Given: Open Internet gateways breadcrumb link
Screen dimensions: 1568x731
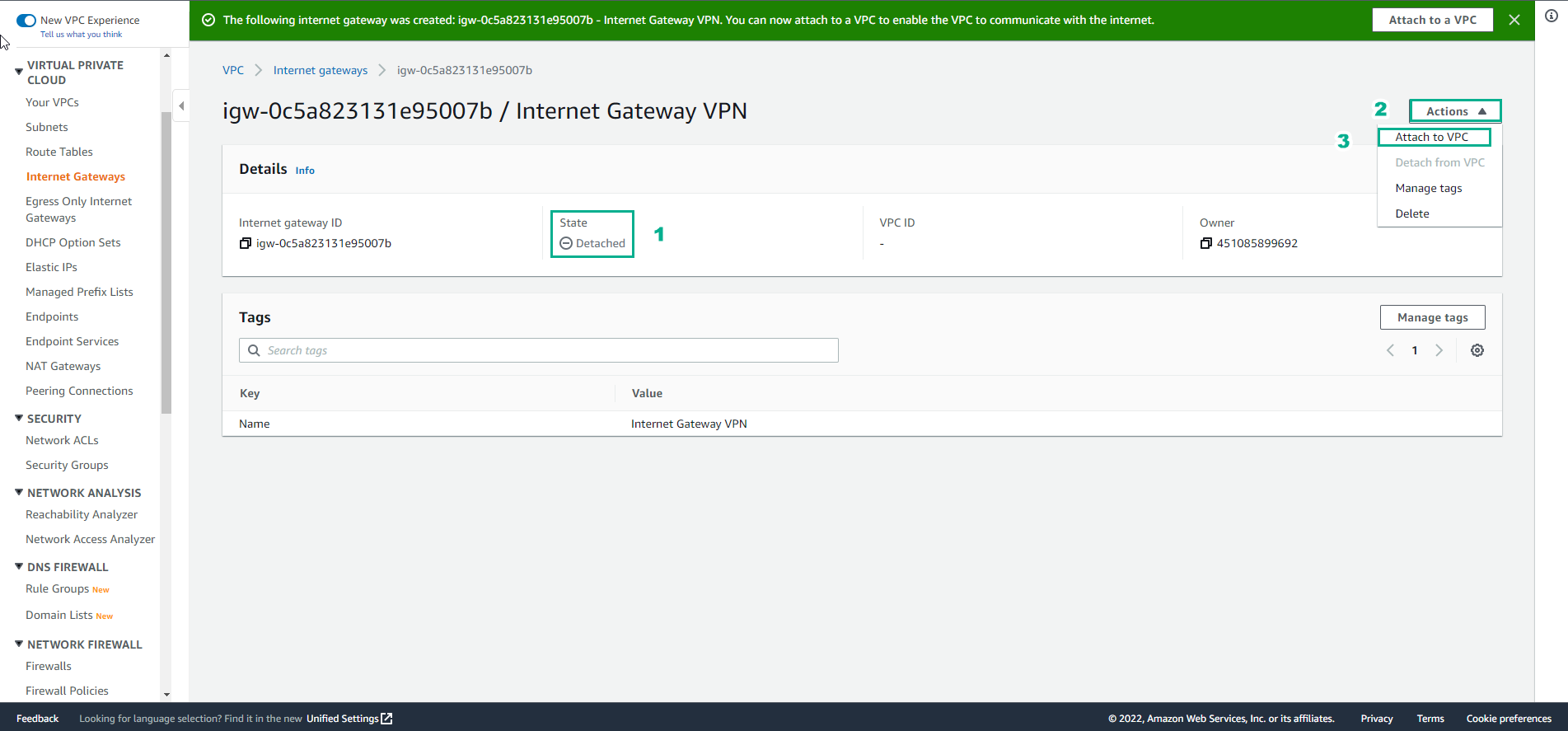Looking at the screenshot, I should pyautogui.click(x=321, y=70).
